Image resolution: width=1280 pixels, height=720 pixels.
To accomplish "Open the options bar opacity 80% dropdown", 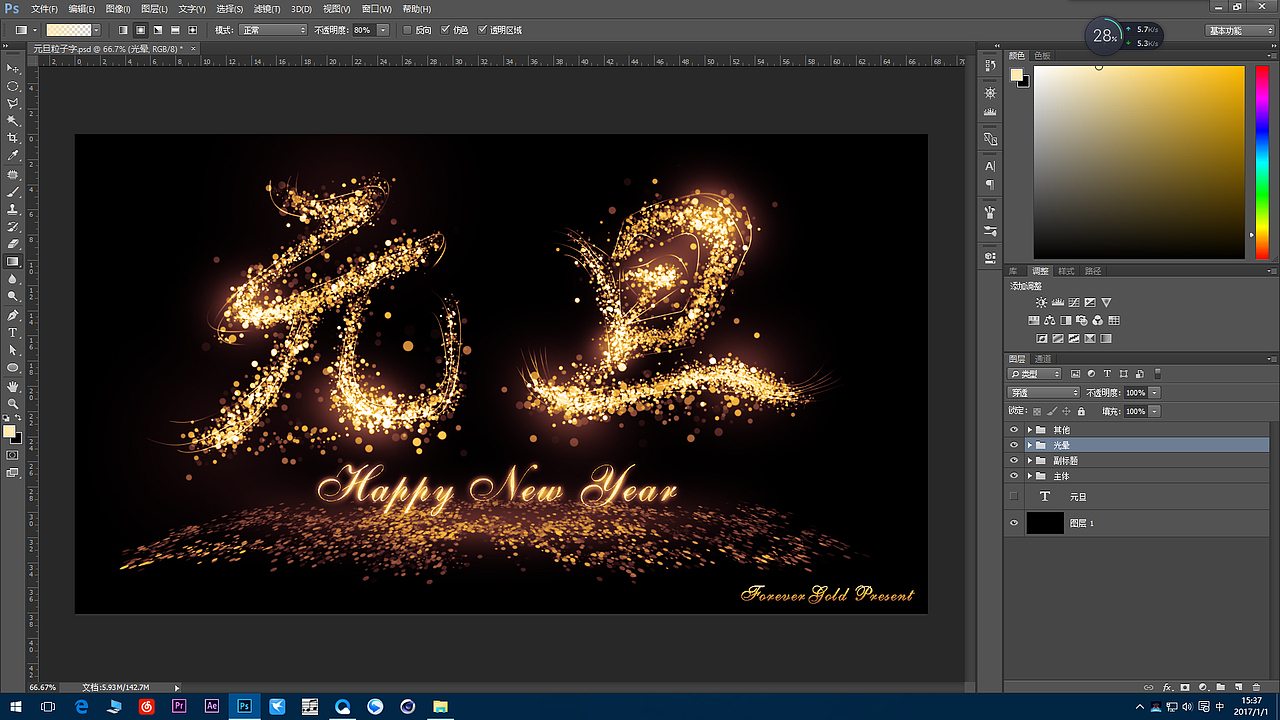I will [x=383, y=30].
